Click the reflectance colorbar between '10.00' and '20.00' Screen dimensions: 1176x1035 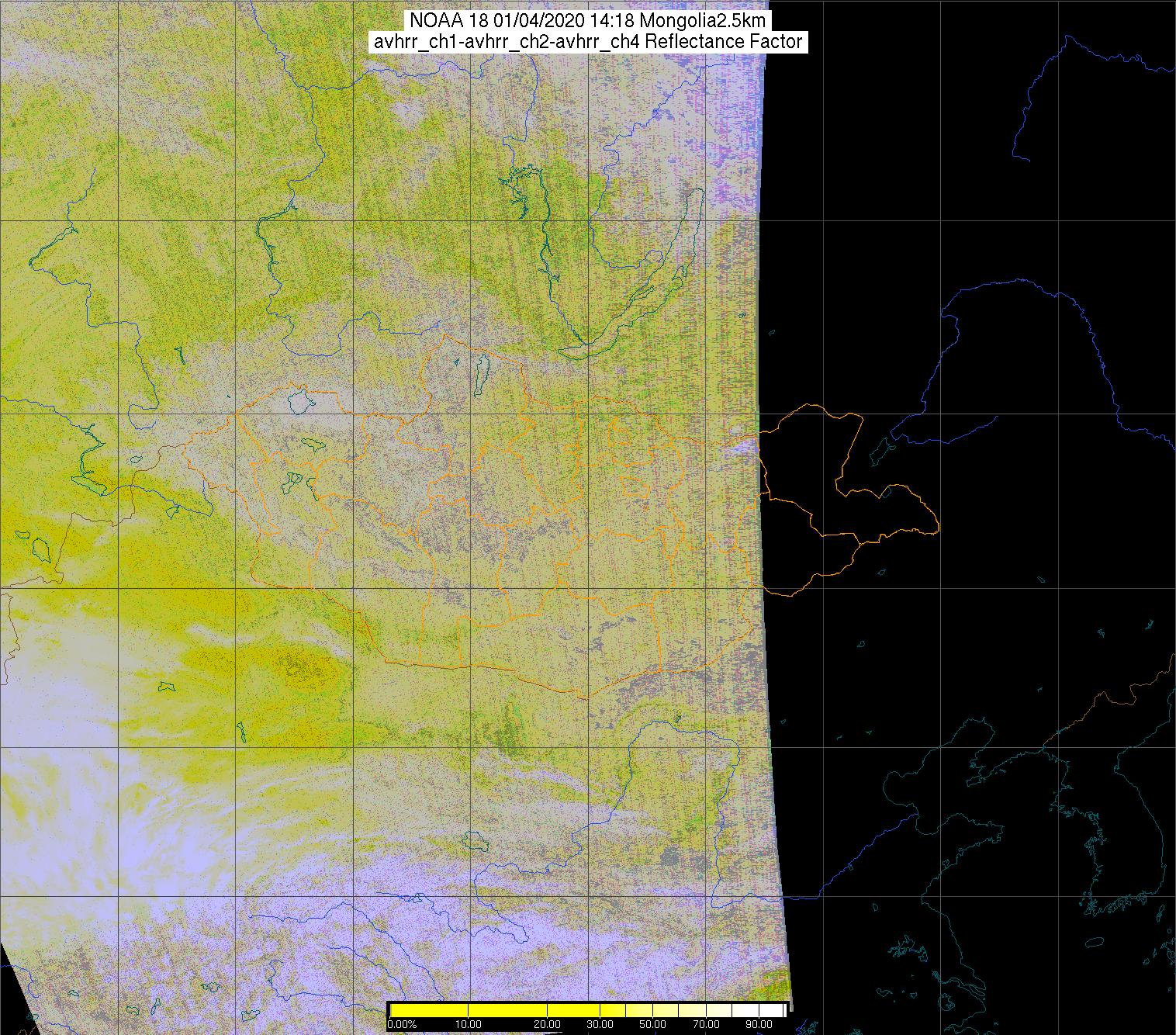click(508, 1010)
